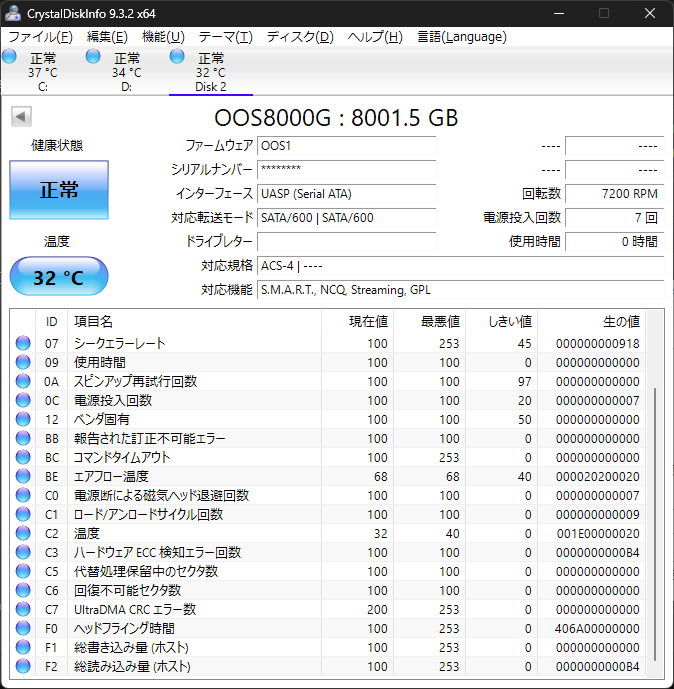This screenshot has height=689, width=674.
Task: Switch to the 32 °C Disk 2 tab
Action: click(210, 72)
